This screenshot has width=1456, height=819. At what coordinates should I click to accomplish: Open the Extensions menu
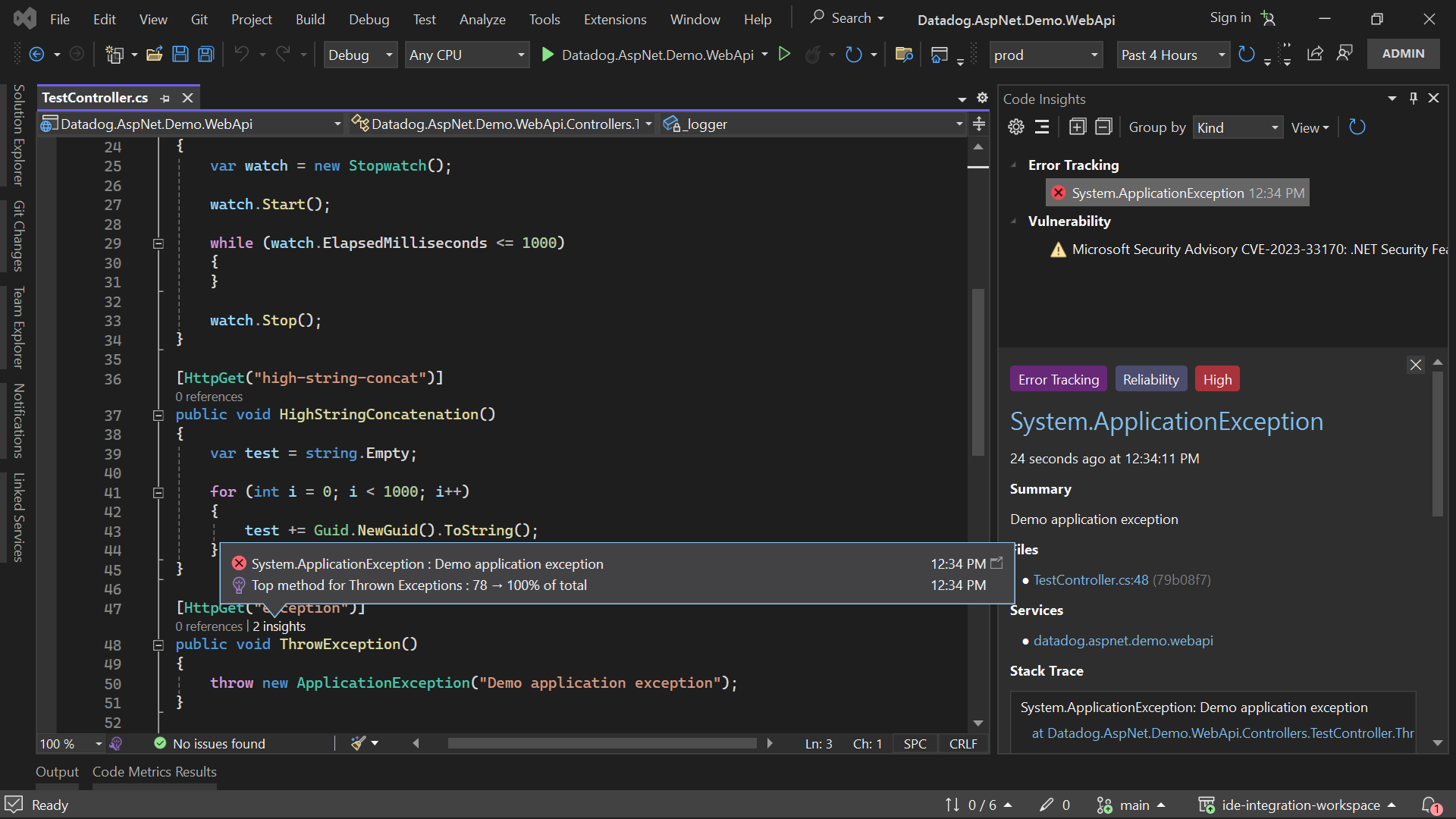pos(615,19)
